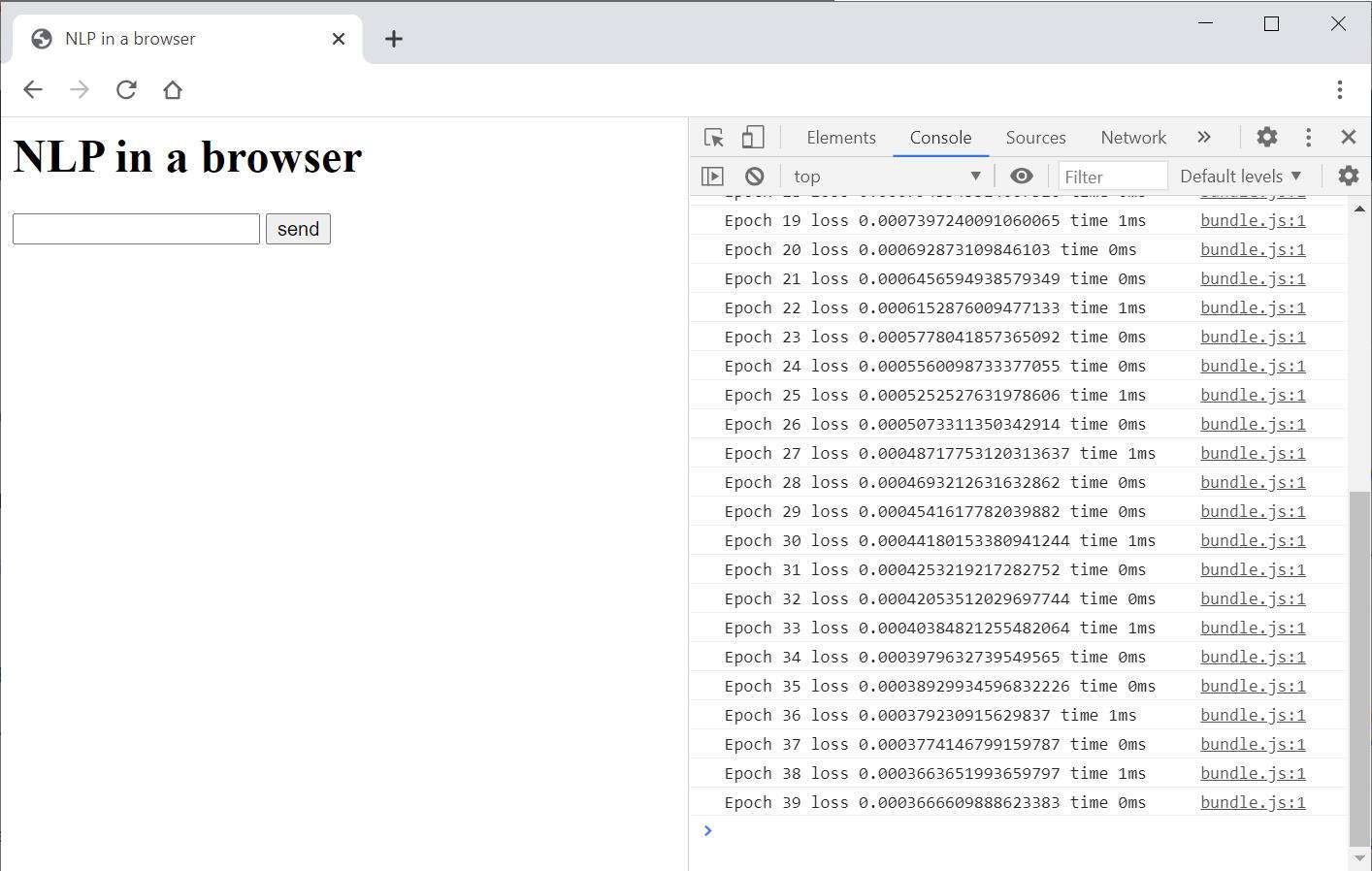This screenshot has width=1372, height=871.
Task: Close the DevTools panel
Action: (1349, 138)
